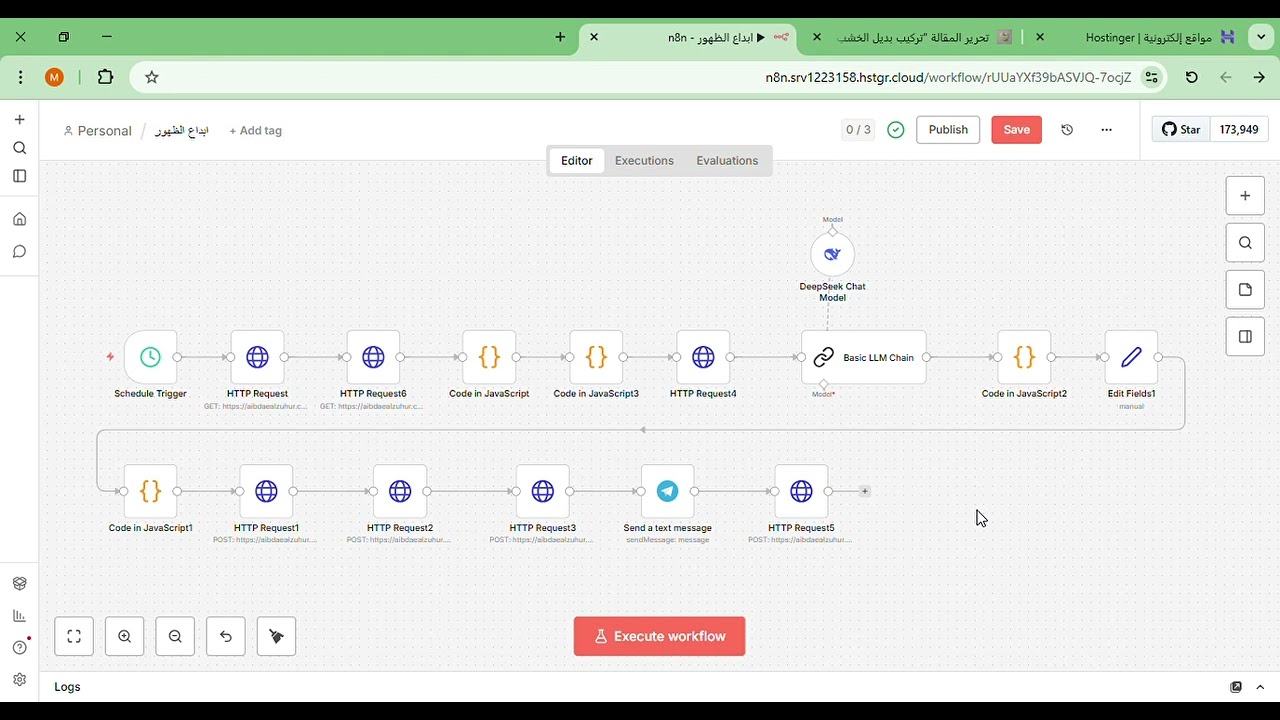Click the Execute workflow button
Screen dimensions: 1280x720
[x=660, y=636]
